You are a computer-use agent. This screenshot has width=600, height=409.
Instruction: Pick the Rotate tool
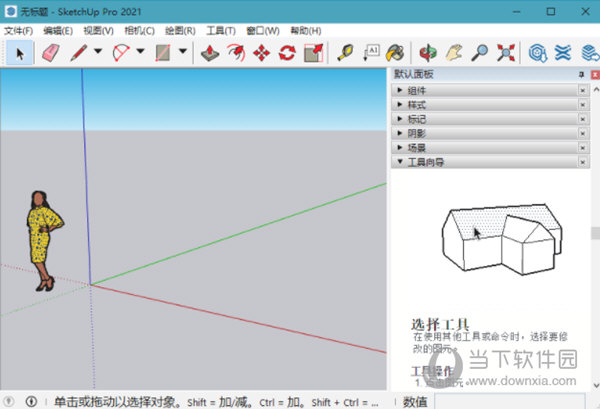coord(287,53)
